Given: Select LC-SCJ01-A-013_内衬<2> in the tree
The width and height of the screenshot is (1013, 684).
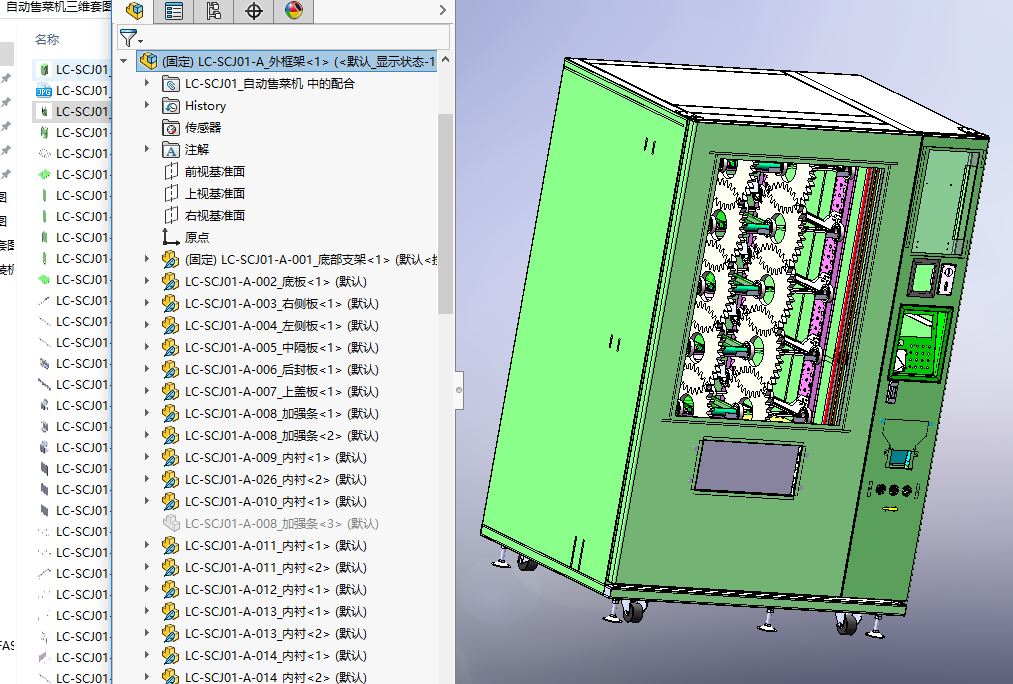Looking at the screenshot, I should pos(276,634).
